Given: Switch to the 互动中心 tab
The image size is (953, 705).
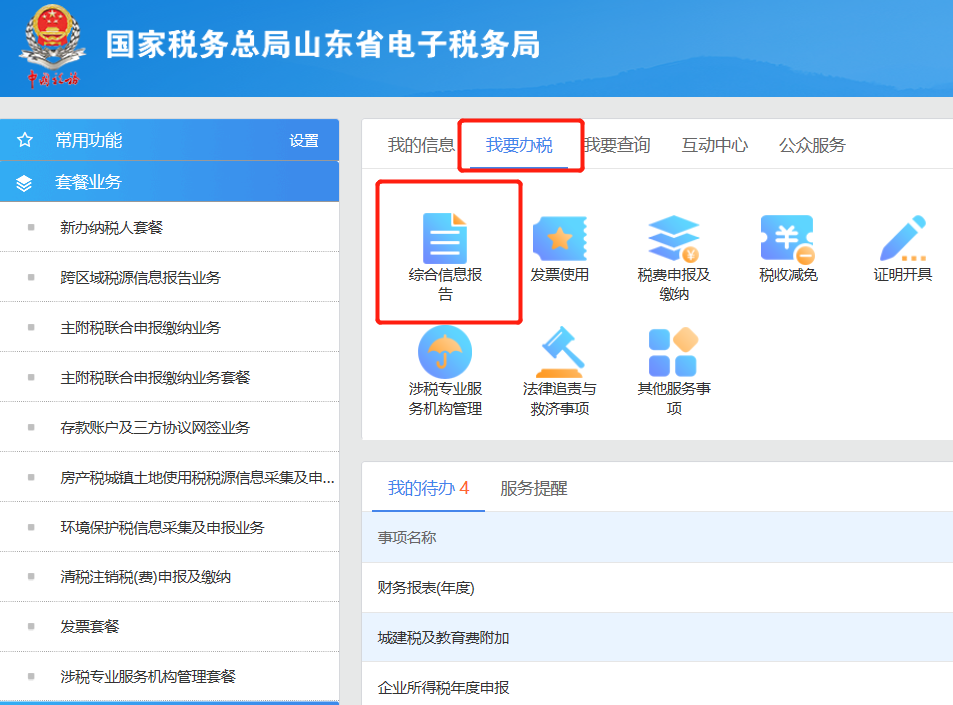Looking at the screenshot, I should coord(715,145).
